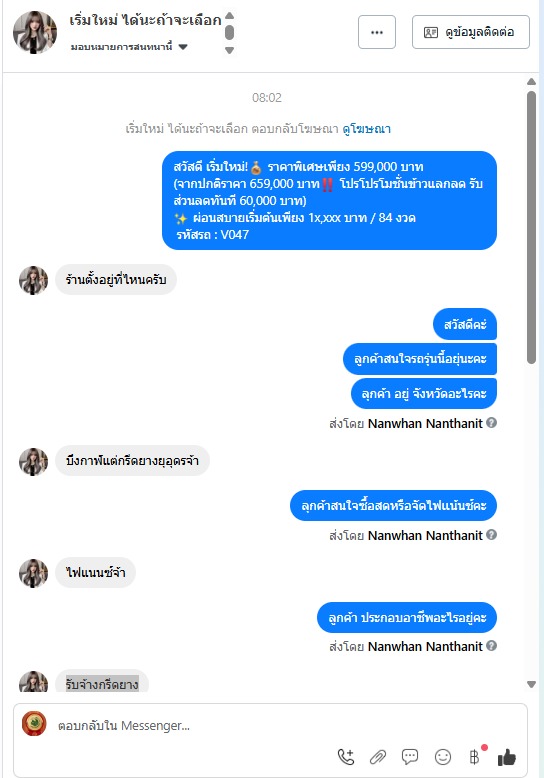Start a call with the phone icon
This screenshot has height=778, width=544.
pyautogui.click(x=346, y=757)
